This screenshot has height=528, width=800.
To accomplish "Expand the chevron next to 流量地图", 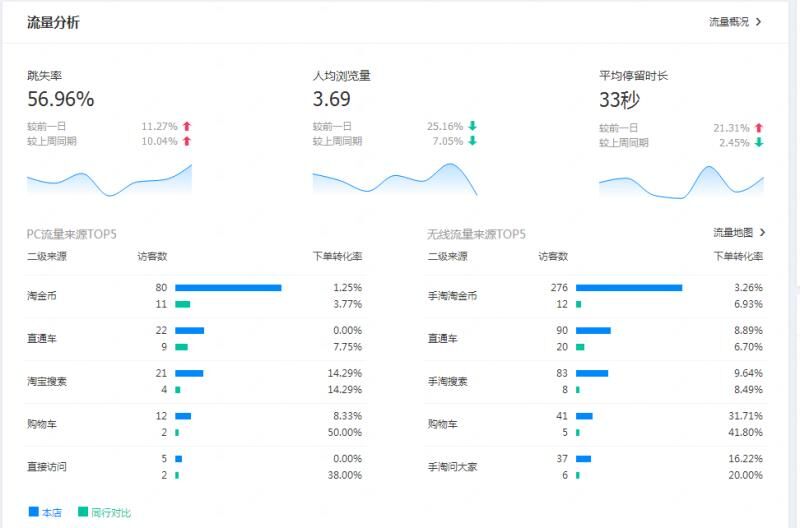I will point(763,232).
